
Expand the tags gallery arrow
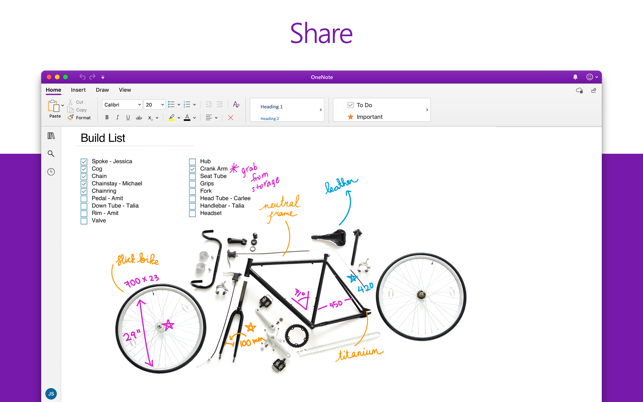pos(427,110)
